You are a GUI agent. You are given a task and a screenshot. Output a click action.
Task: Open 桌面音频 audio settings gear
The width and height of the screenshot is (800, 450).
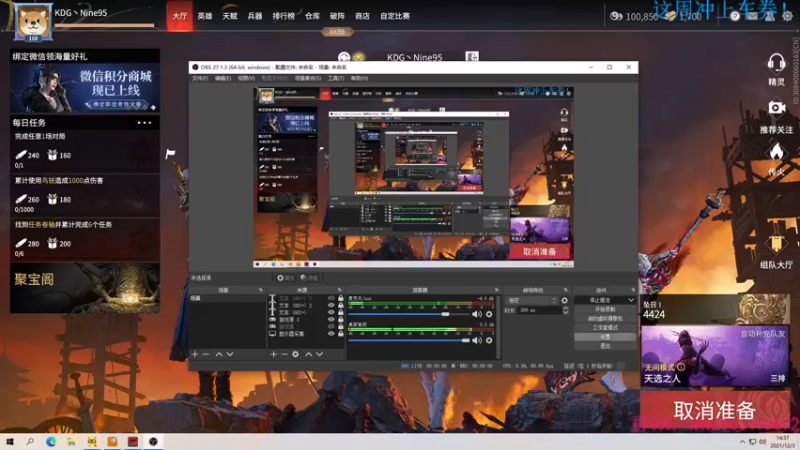(x=489, y=340)
